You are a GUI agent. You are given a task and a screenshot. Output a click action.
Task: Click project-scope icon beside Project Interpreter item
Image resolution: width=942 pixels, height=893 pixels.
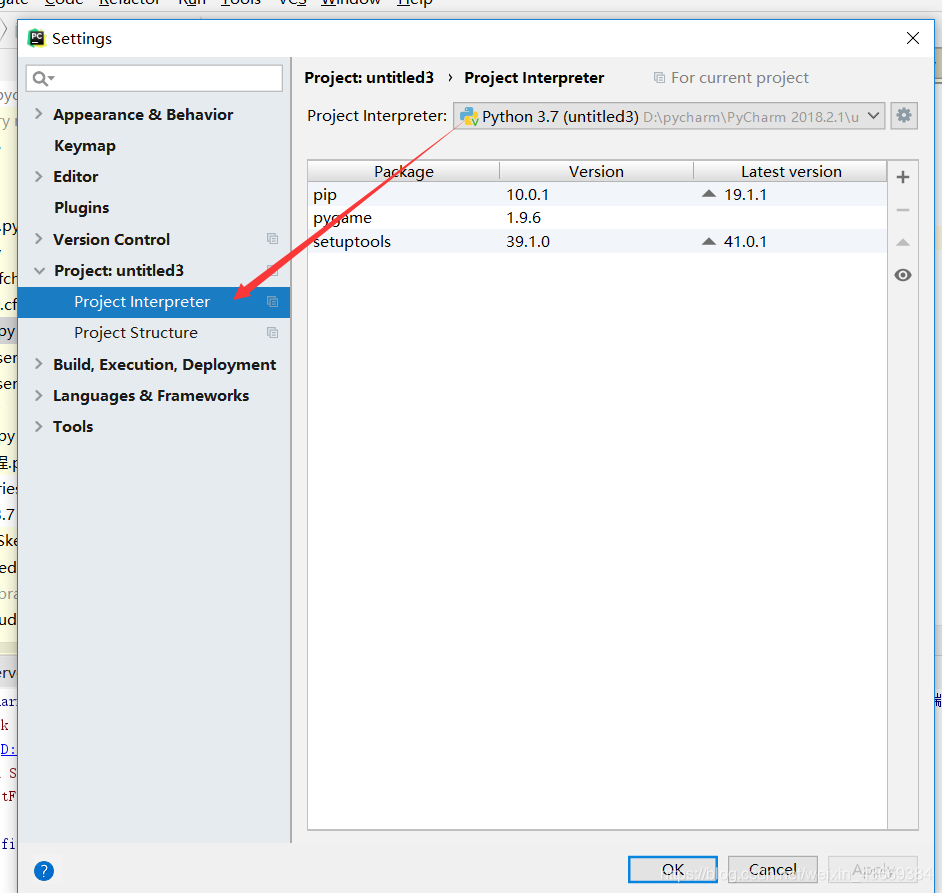click(272, 302)
